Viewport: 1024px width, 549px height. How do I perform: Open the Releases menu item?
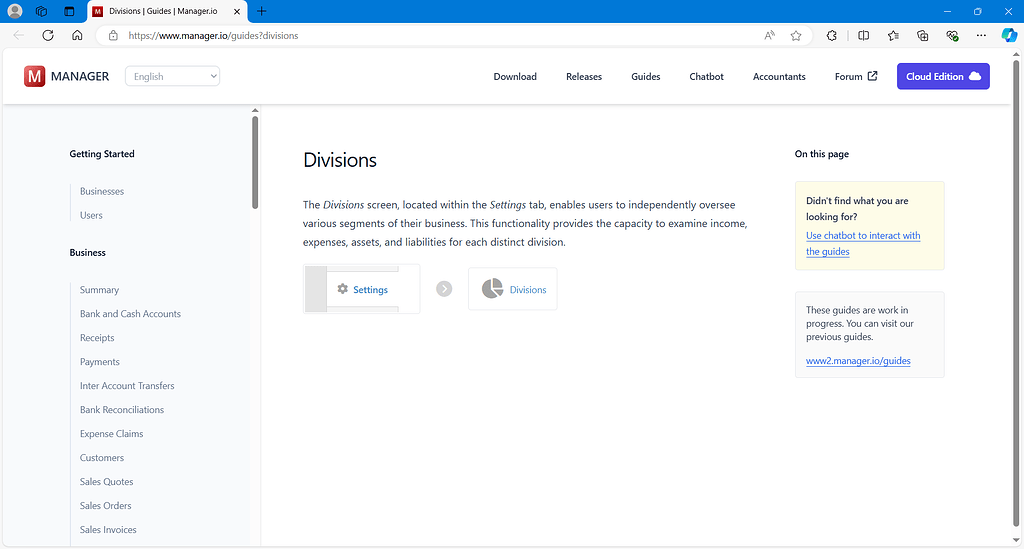[x=584, y=76]
